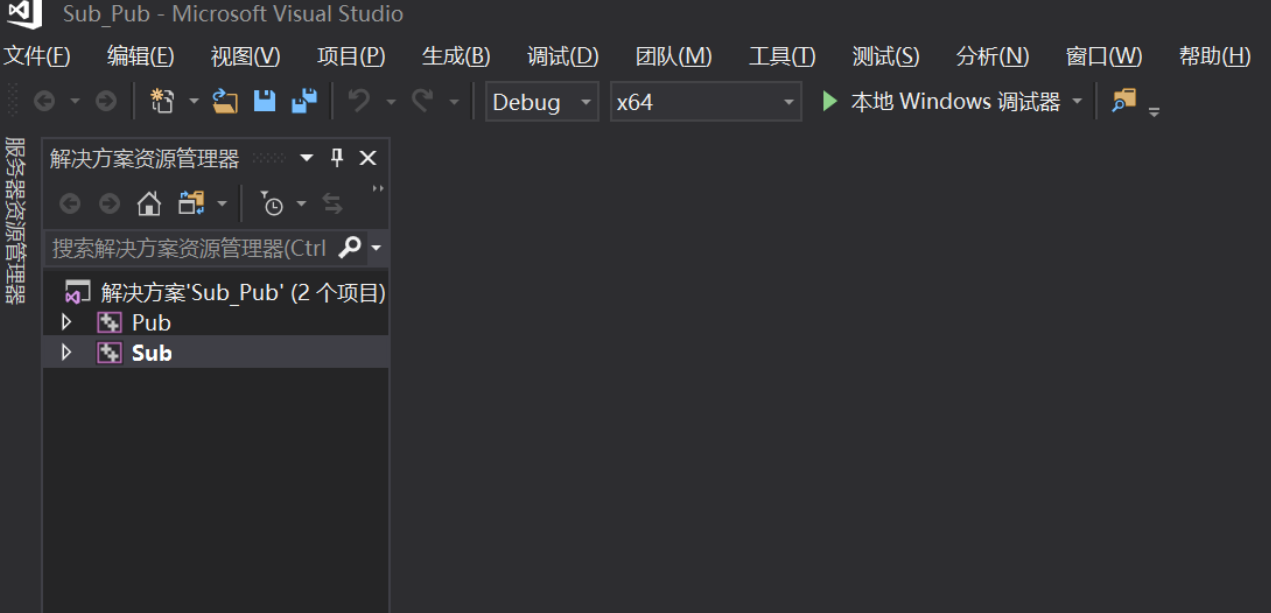Open the 编辑(E) menu

pyautogui.click(x=140, y=56)
